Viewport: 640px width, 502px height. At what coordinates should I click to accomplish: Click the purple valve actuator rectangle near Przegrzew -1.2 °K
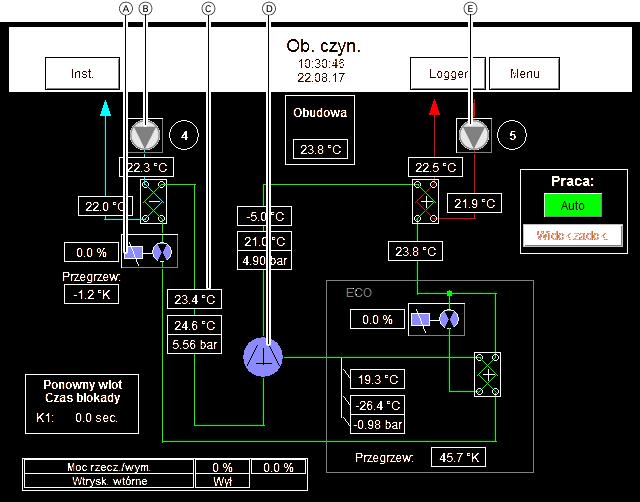133,253
